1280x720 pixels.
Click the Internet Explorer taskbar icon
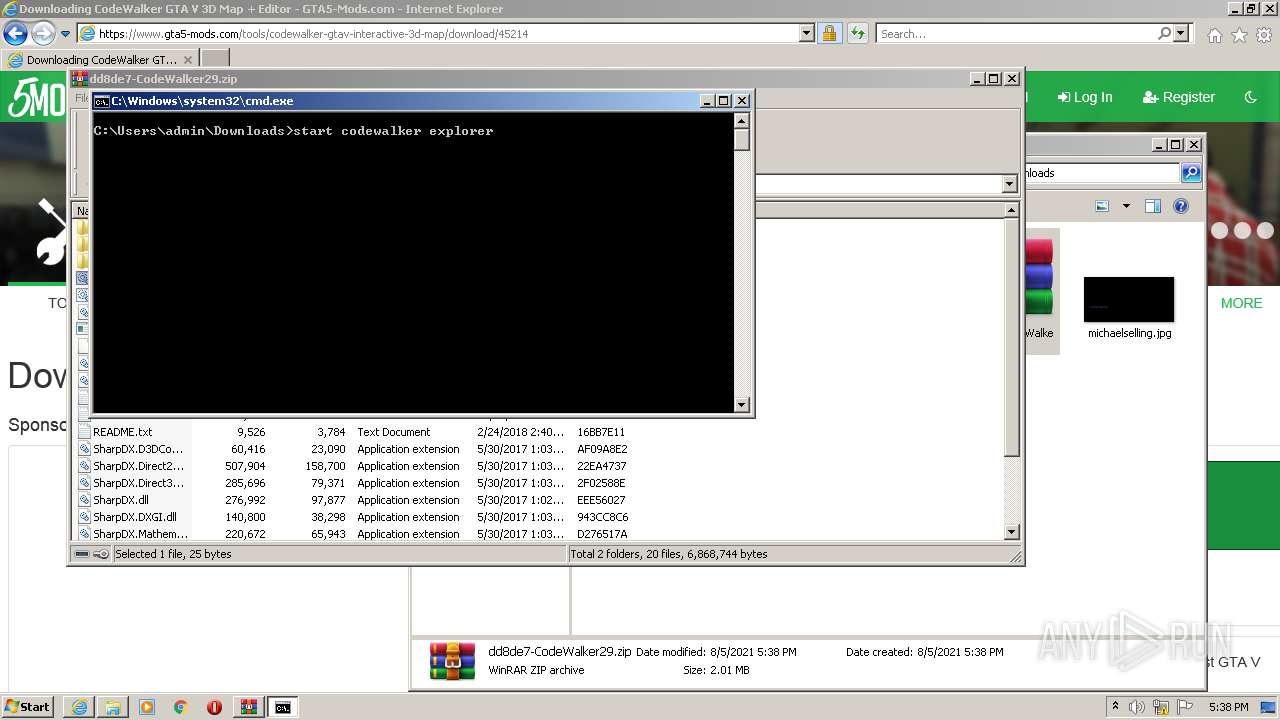[79, 707]
